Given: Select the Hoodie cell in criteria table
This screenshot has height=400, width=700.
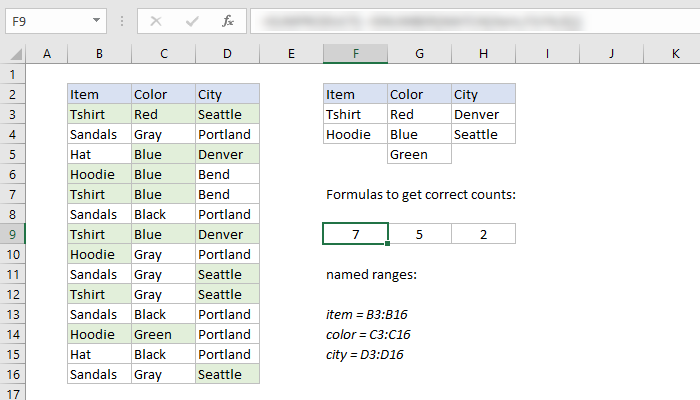Looking at the screenshot, I should (355, 134).
